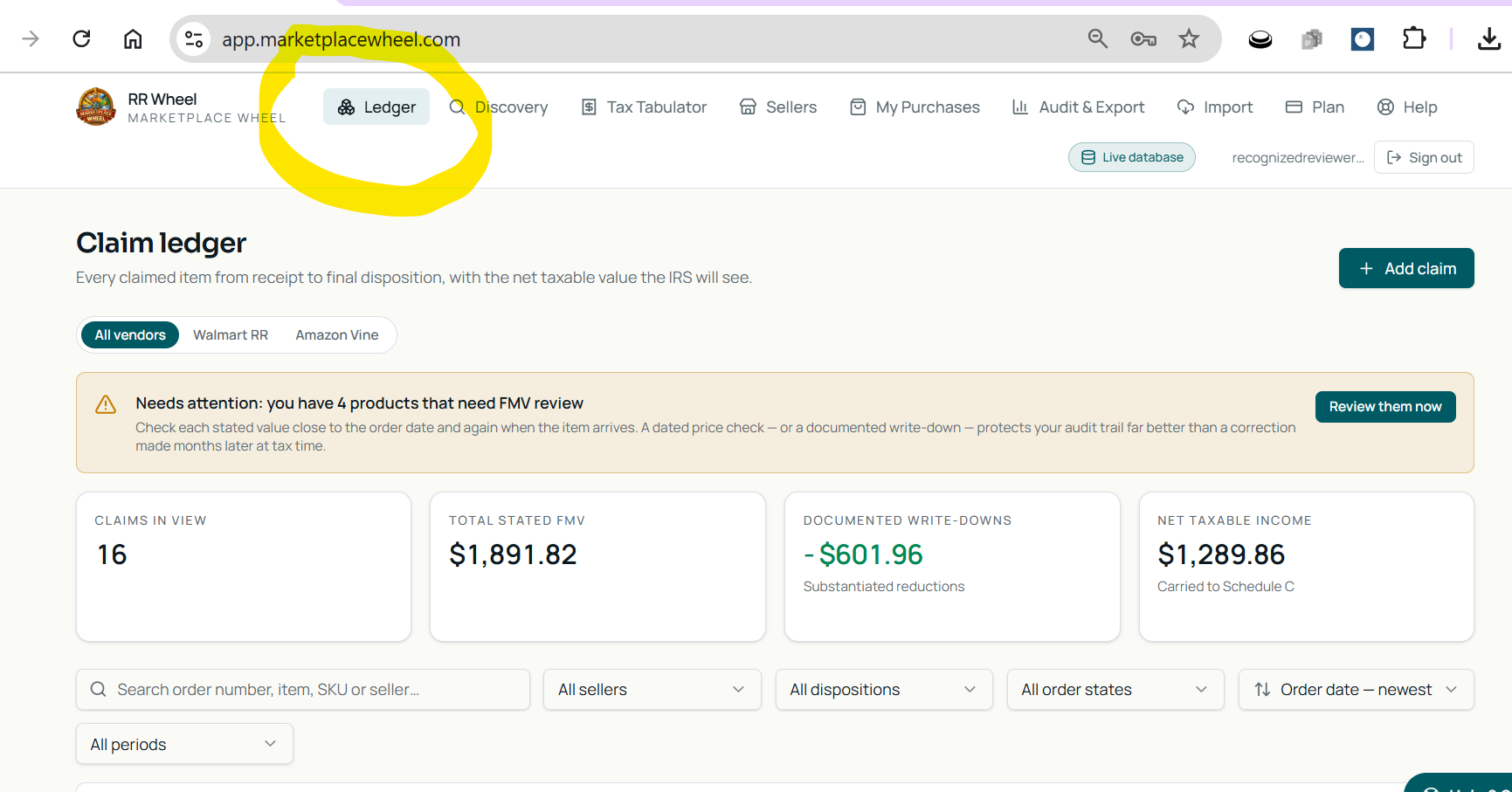
Task: Expand the All sellers dropdown
Action: coord(652,690)
